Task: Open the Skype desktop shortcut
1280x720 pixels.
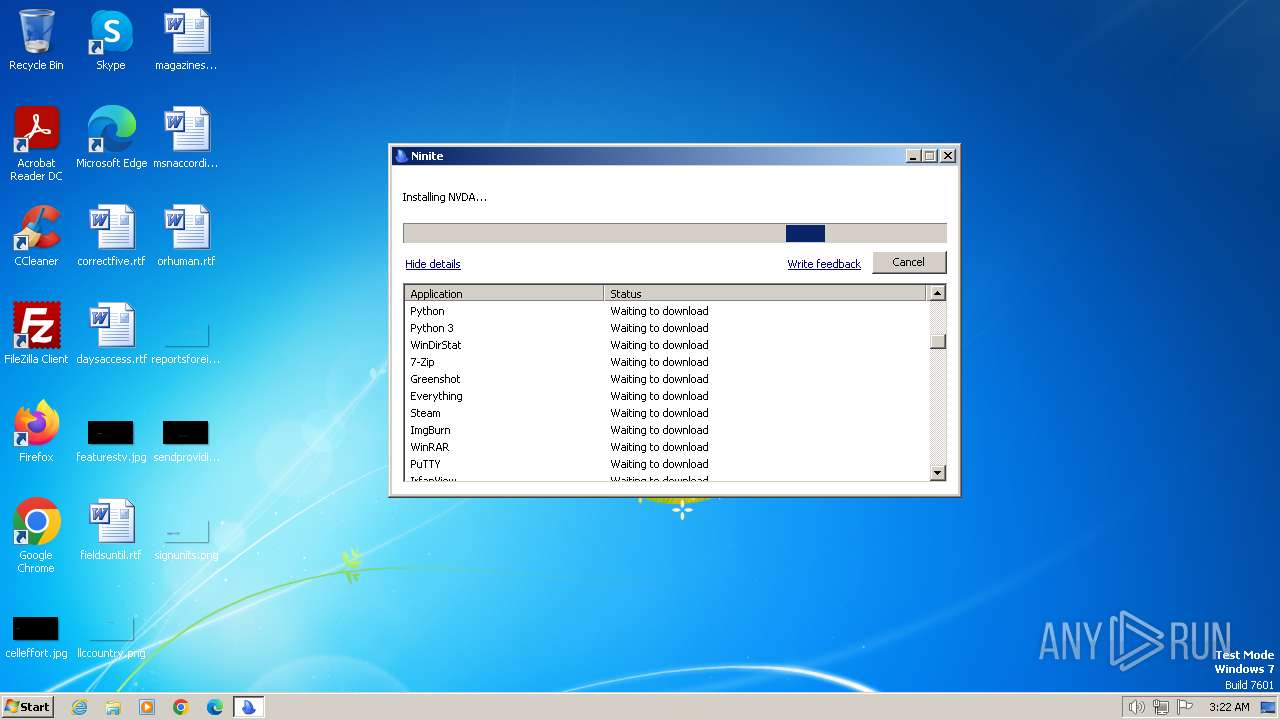Action: pyautogui.click(x=110, y=40)
